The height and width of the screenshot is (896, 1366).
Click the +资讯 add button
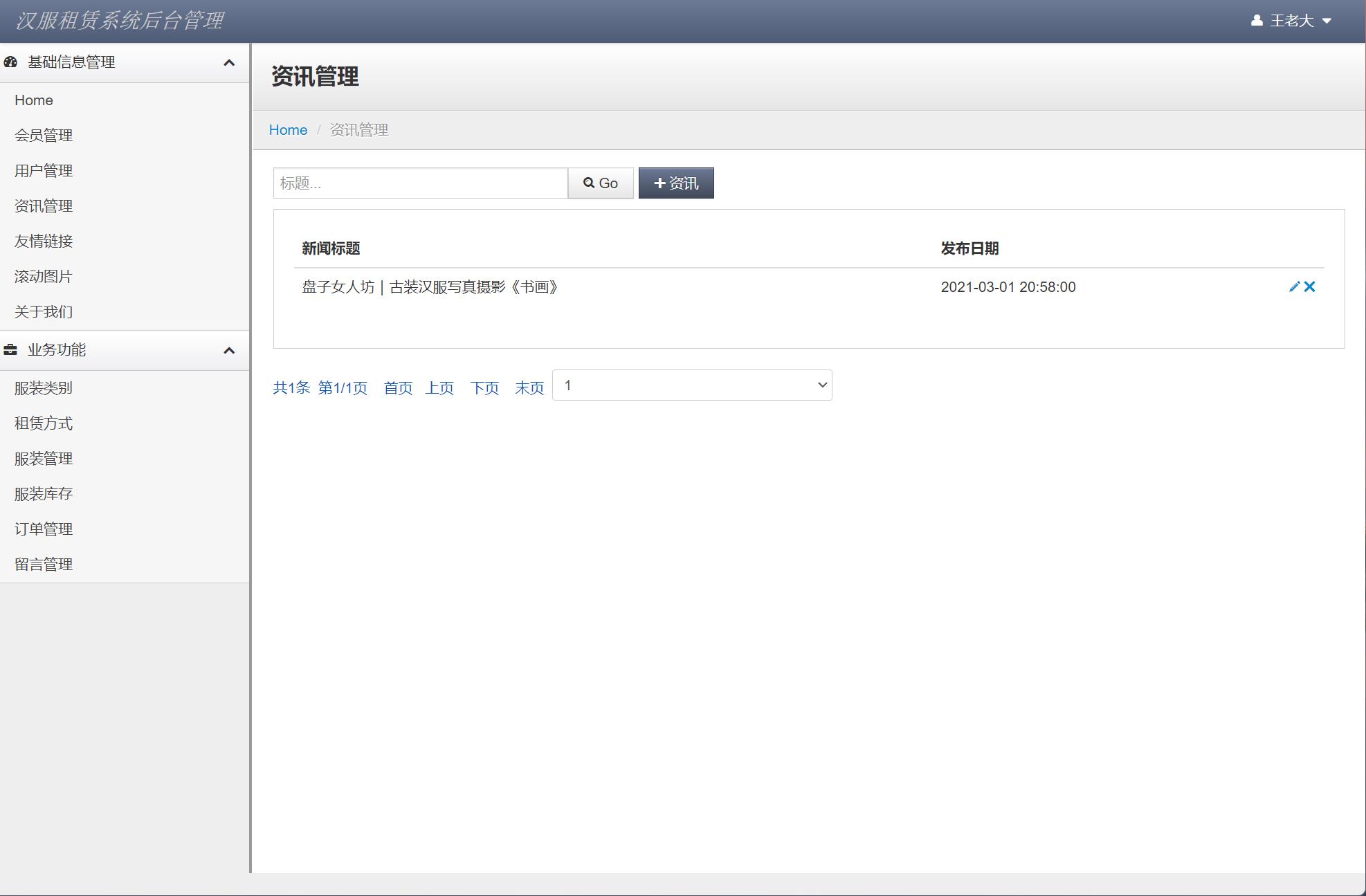[x=675, y=183]
